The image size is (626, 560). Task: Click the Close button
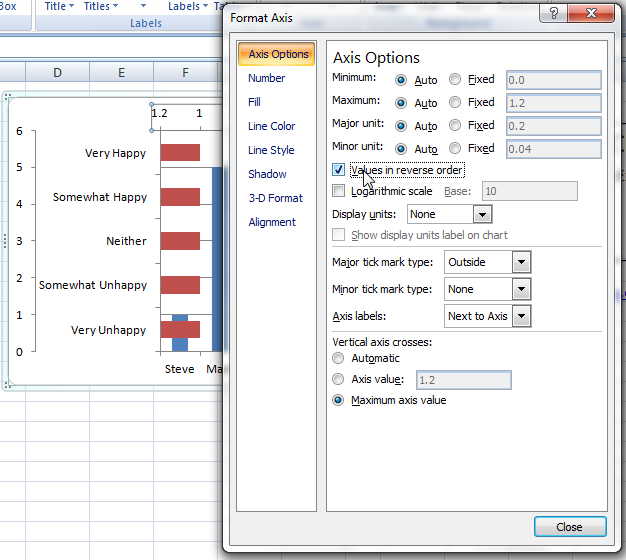(570, 527)
